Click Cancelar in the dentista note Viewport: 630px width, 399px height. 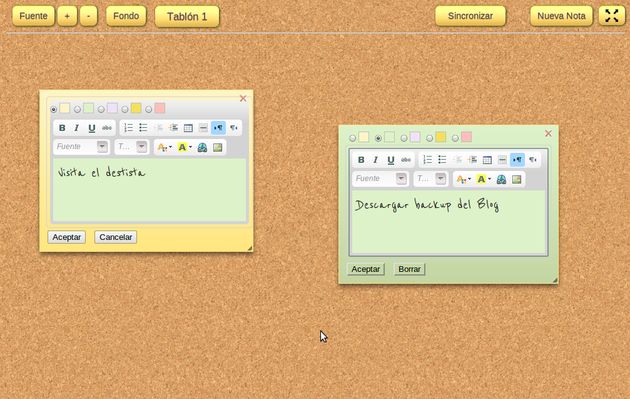tap(116, 237)
